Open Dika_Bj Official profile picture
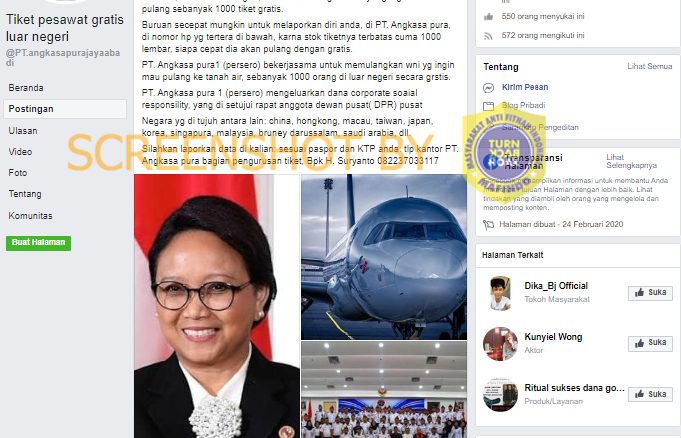Viewport: 681px width, 438px height. (500, 293)
